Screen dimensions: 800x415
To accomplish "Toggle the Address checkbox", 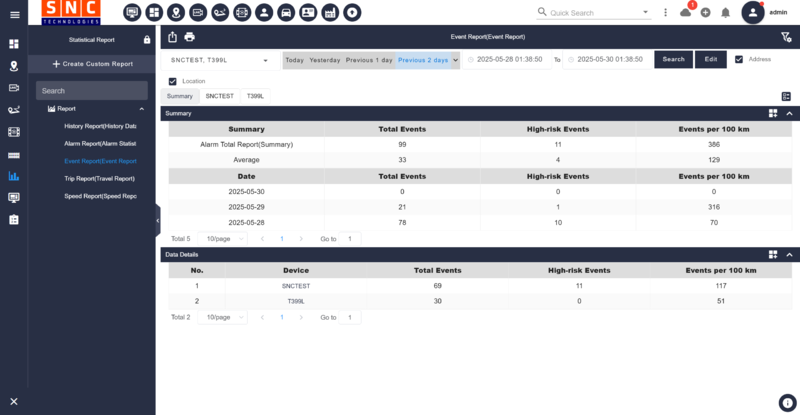I will (x=739, y=59).
